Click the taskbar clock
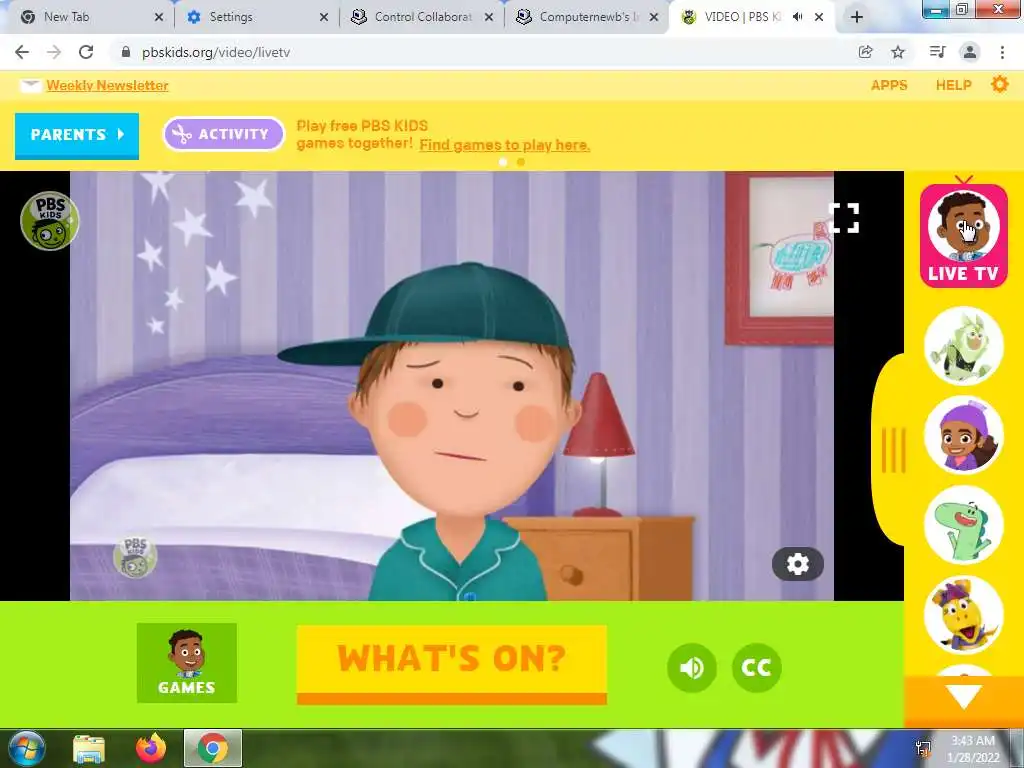Viewport: 1024px width, 768px height. [x=973, y=749]
